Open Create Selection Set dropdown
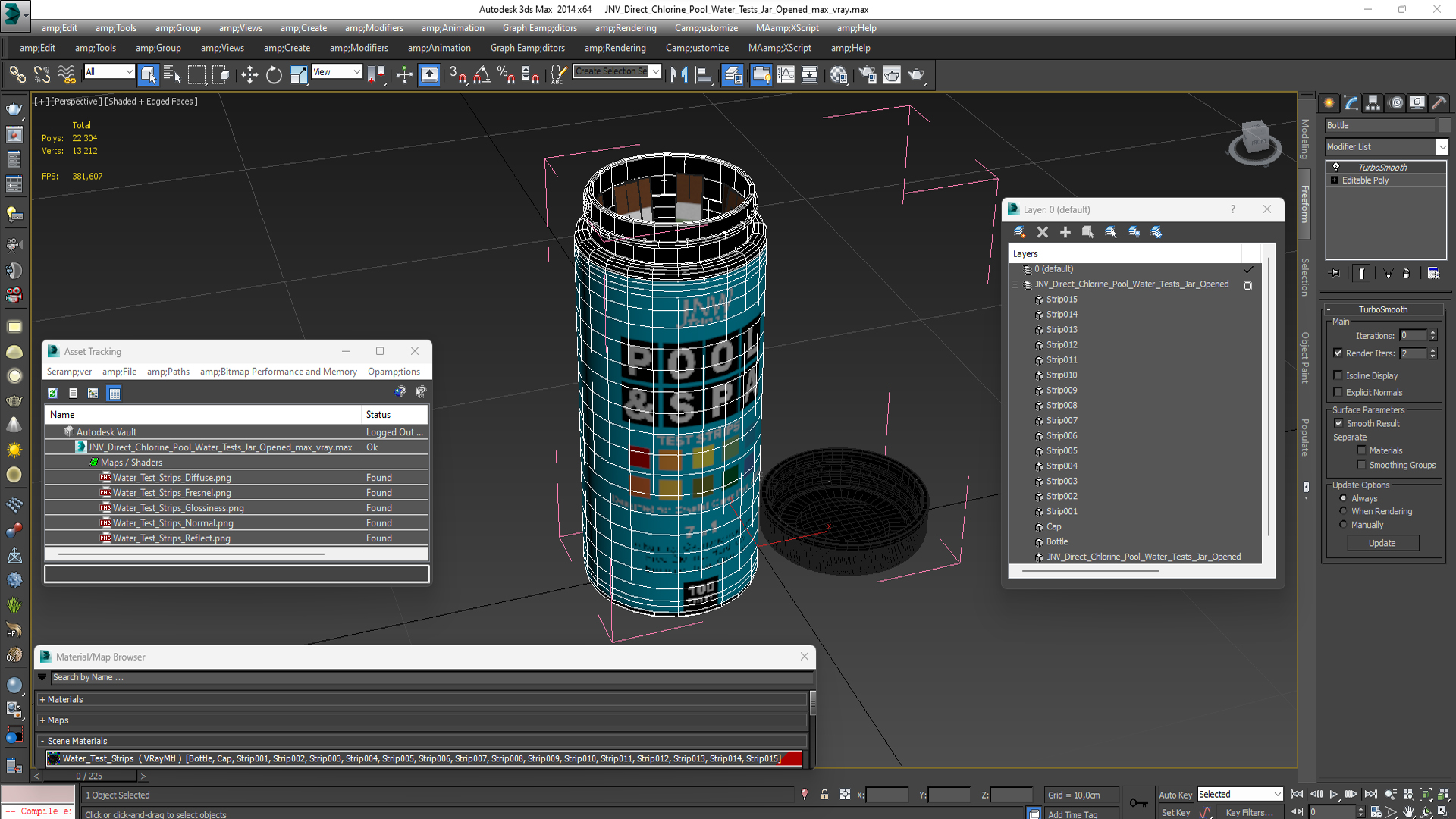 pyautogui.click(x=656, y=72)
